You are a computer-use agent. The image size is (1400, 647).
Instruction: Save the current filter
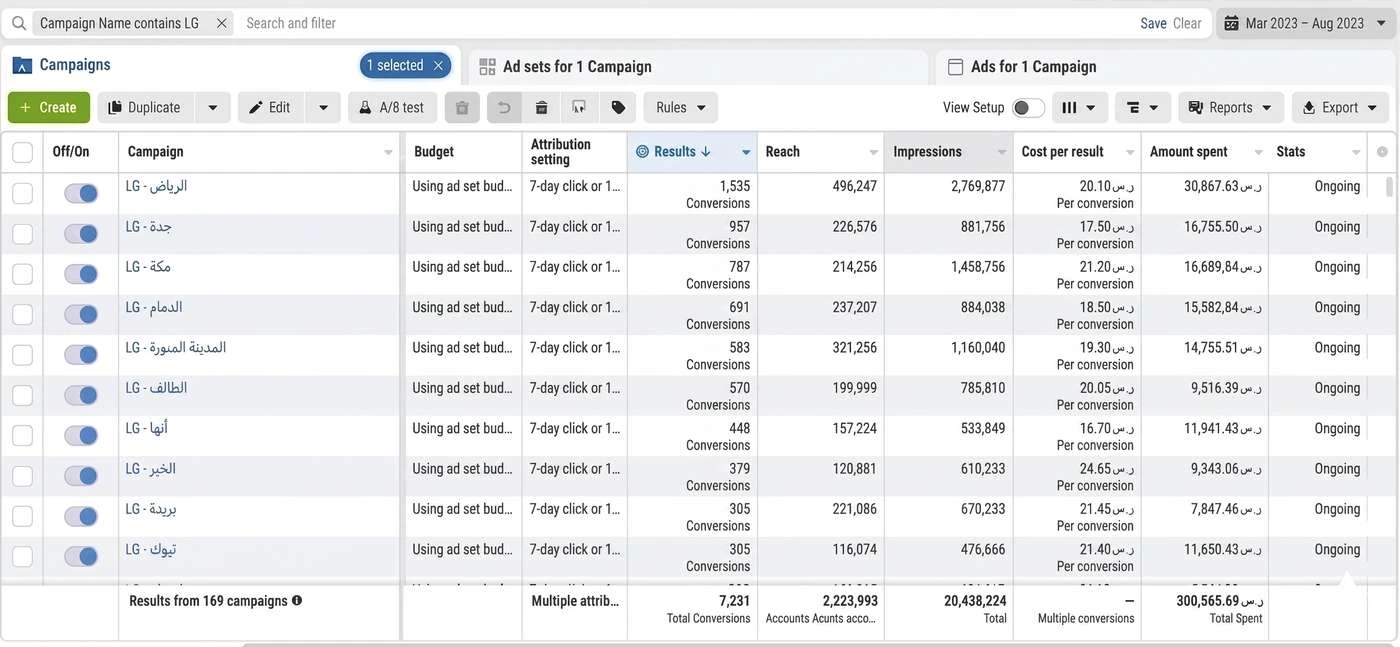[x=1153, y=23]
